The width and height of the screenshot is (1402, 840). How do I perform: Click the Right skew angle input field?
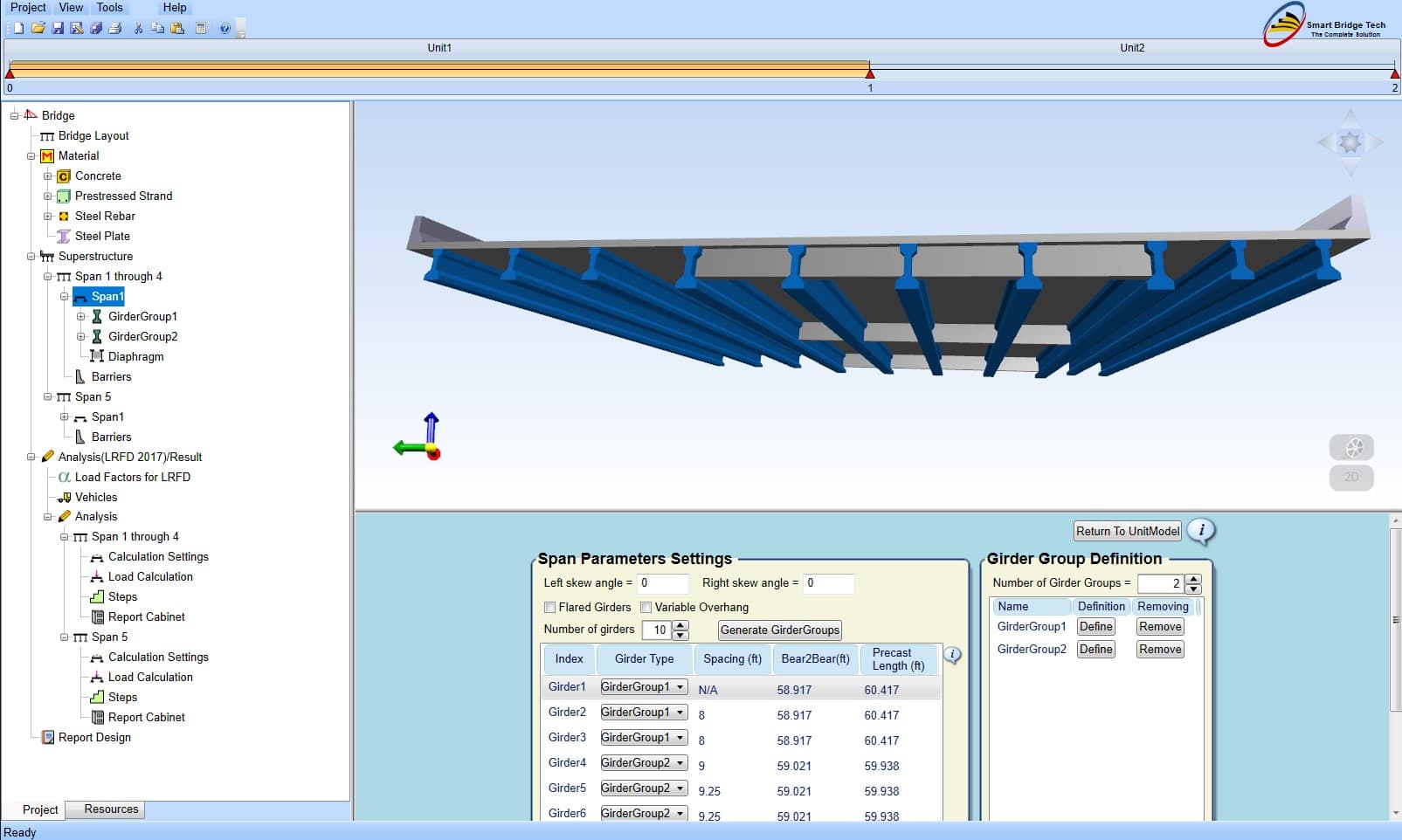pyautogui.click(x=828, y=583)
